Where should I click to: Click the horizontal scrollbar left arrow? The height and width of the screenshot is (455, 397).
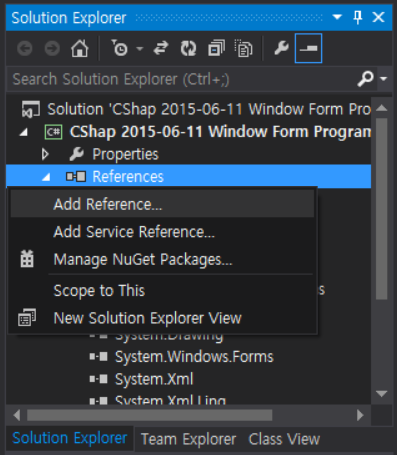16,415
